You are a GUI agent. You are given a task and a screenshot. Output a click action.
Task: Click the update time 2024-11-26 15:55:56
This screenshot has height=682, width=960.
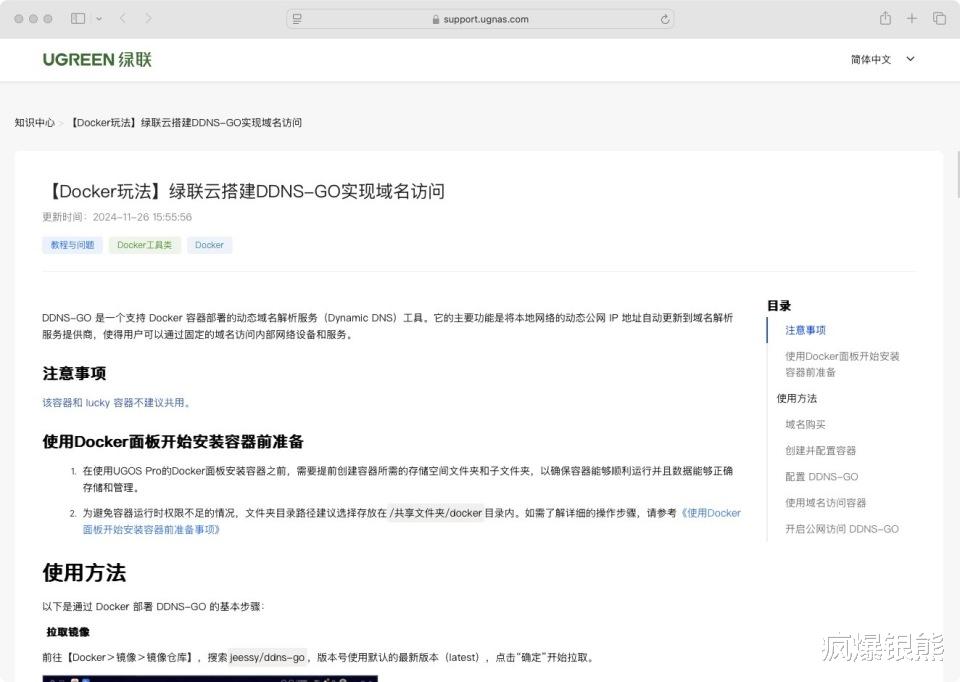click(x=142, y=217)
